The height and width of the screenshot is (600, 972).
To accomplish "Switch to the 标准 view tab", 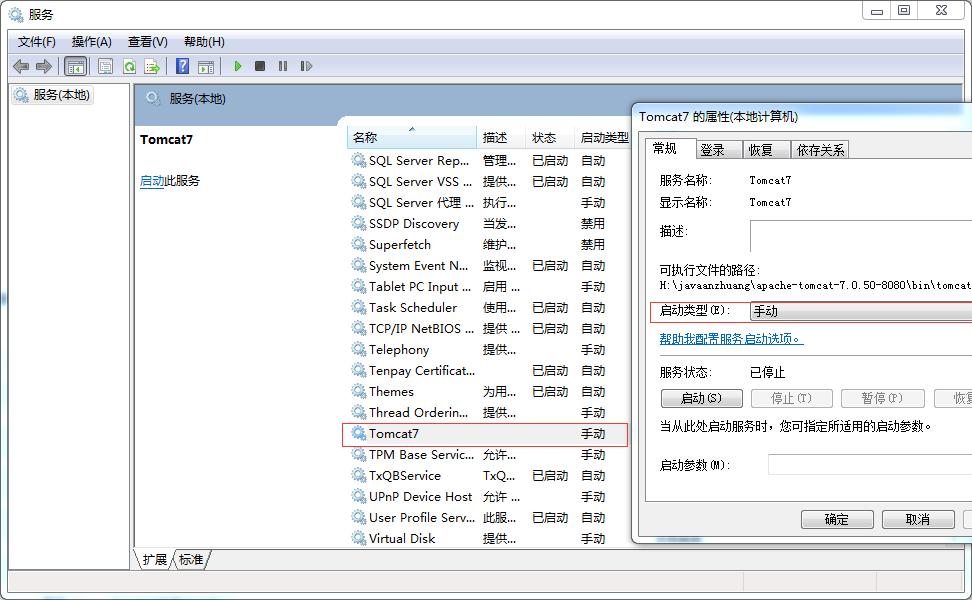I will pos(191,560).
